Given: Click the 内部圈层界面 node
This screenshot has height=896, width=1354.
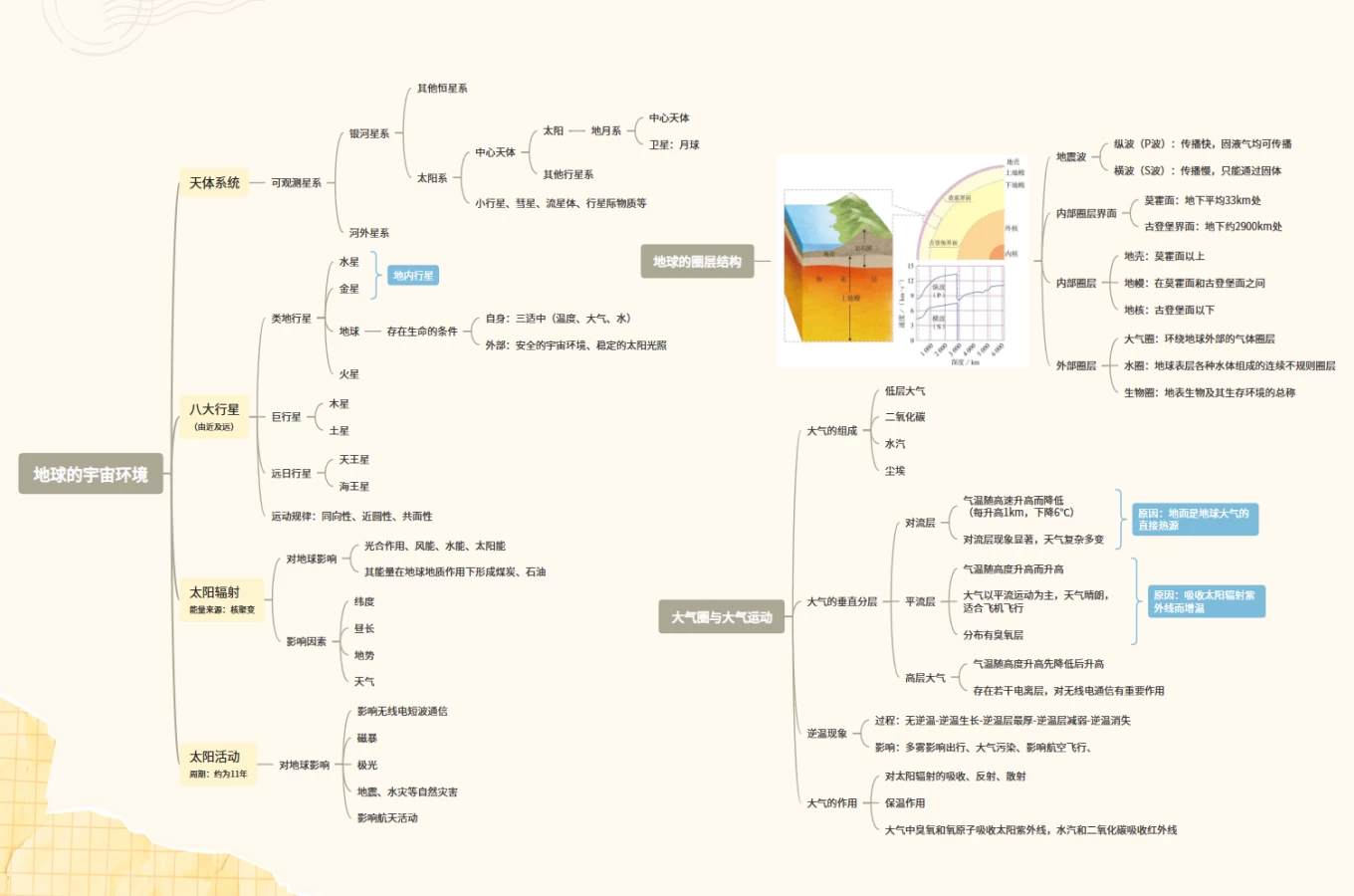Looking at the screenshot, I should coord(1086,214).
